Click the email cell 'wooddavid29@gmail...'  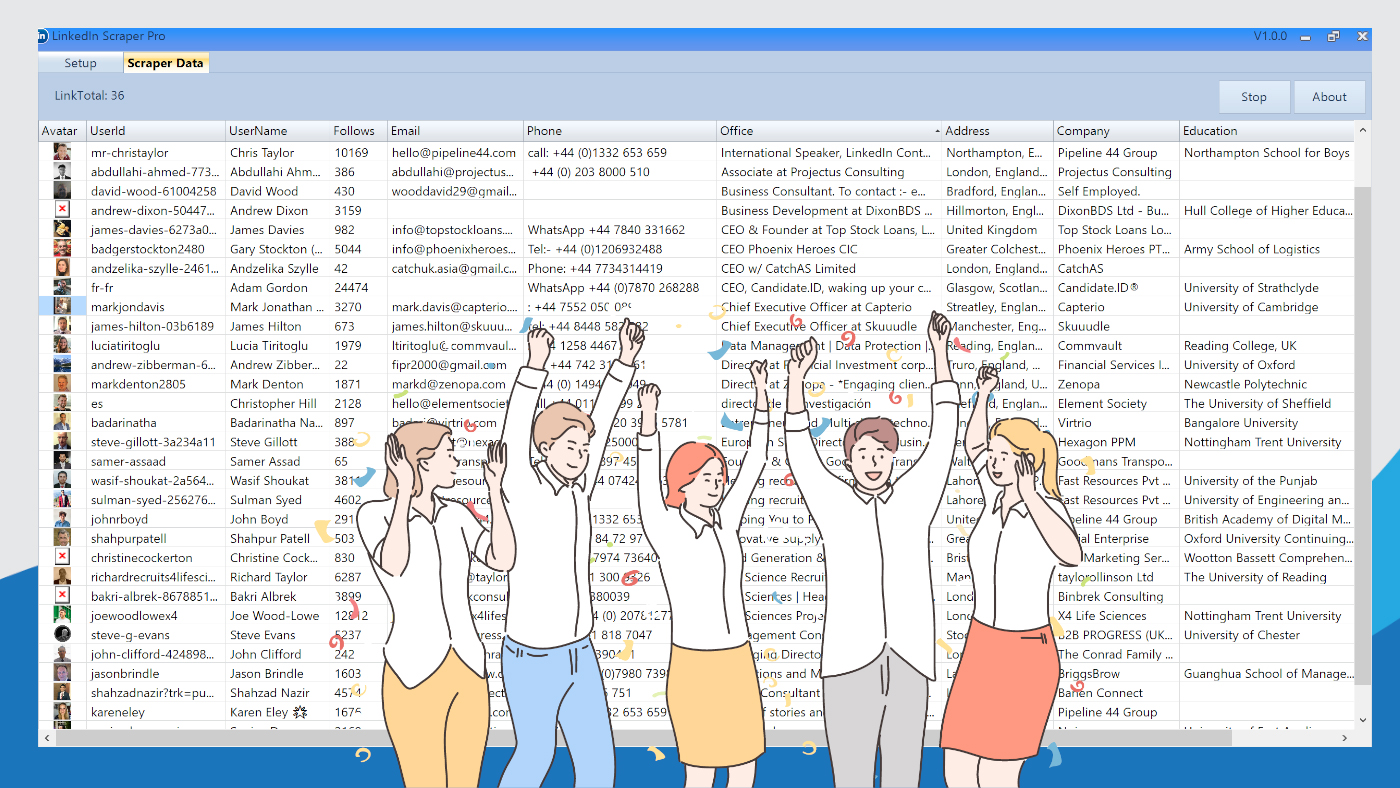coord(454,191)
